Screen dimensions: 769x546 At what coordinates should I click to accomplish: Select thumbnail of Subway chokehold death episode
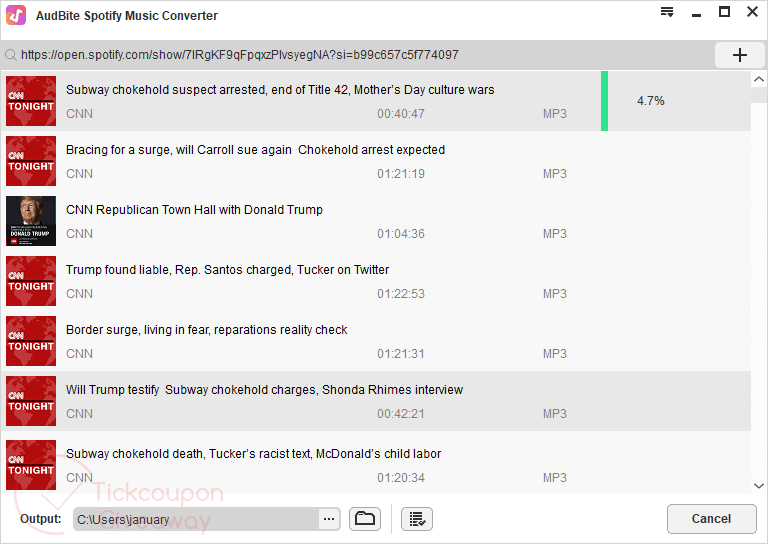[x=31, y=465]
